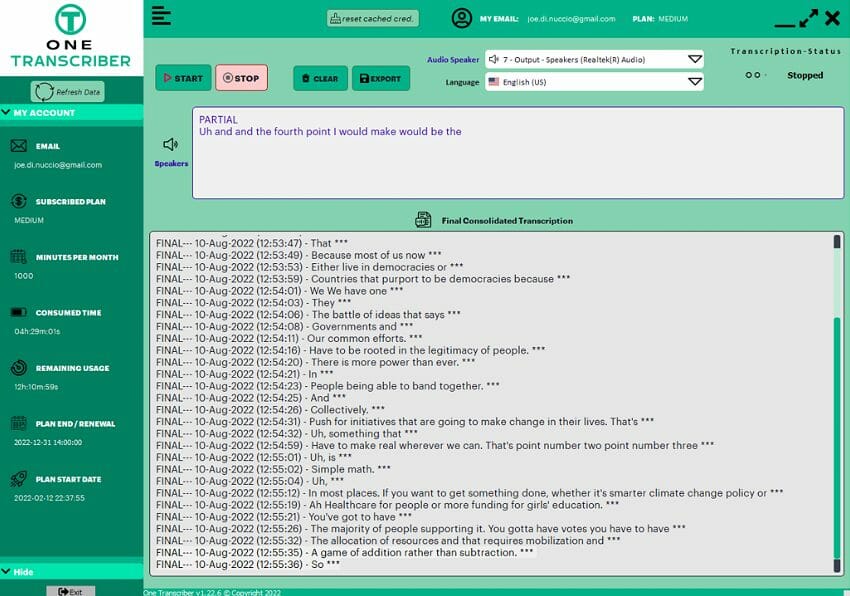The image size is (850, 596).
Task: Click the 'PLAN: MEDIUM' label in header
Action: pyautogui.click(x=660, y=18)
